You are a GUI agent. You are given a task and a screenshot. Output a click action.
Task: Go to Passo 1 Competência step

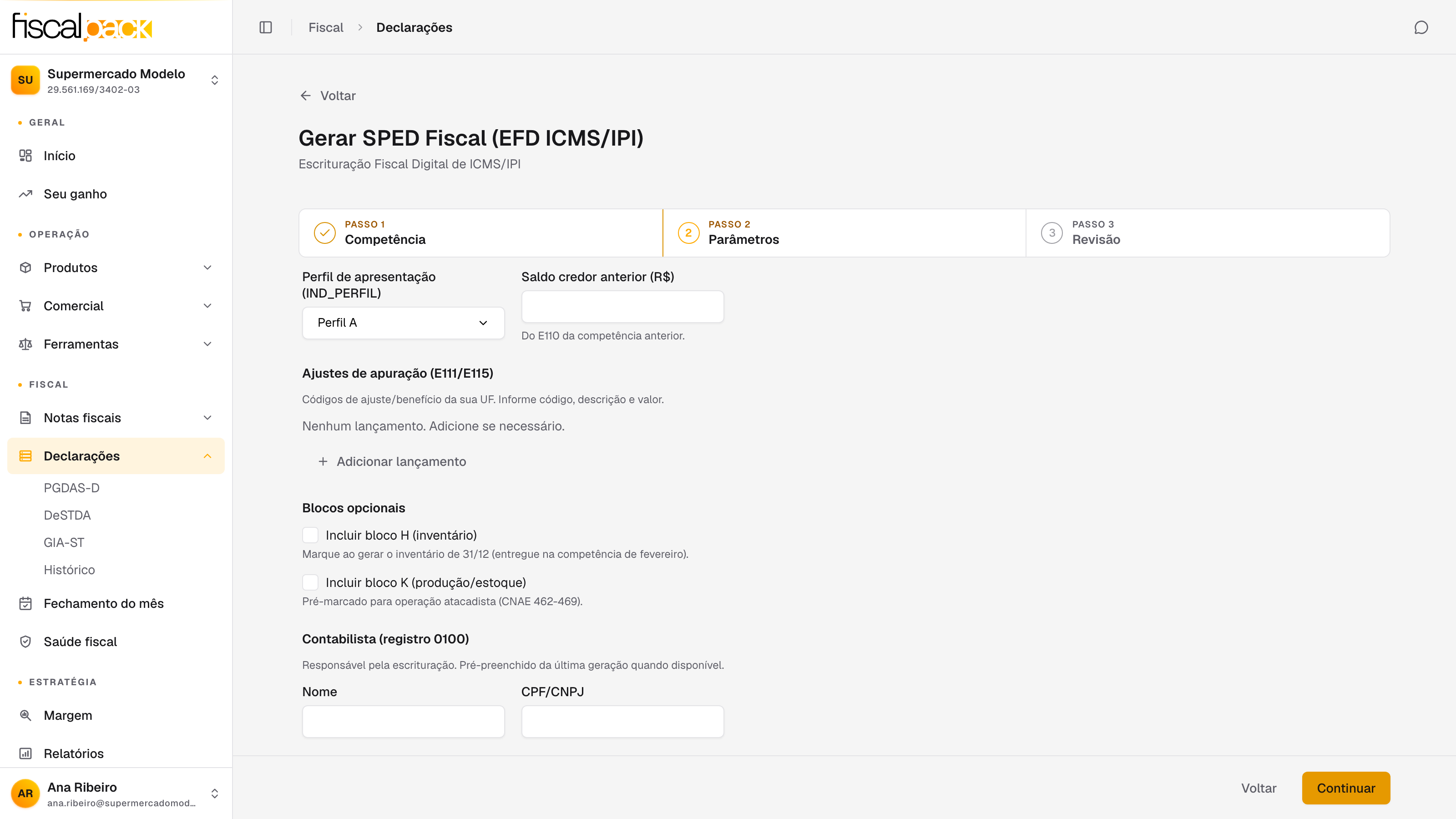(480, 233)
